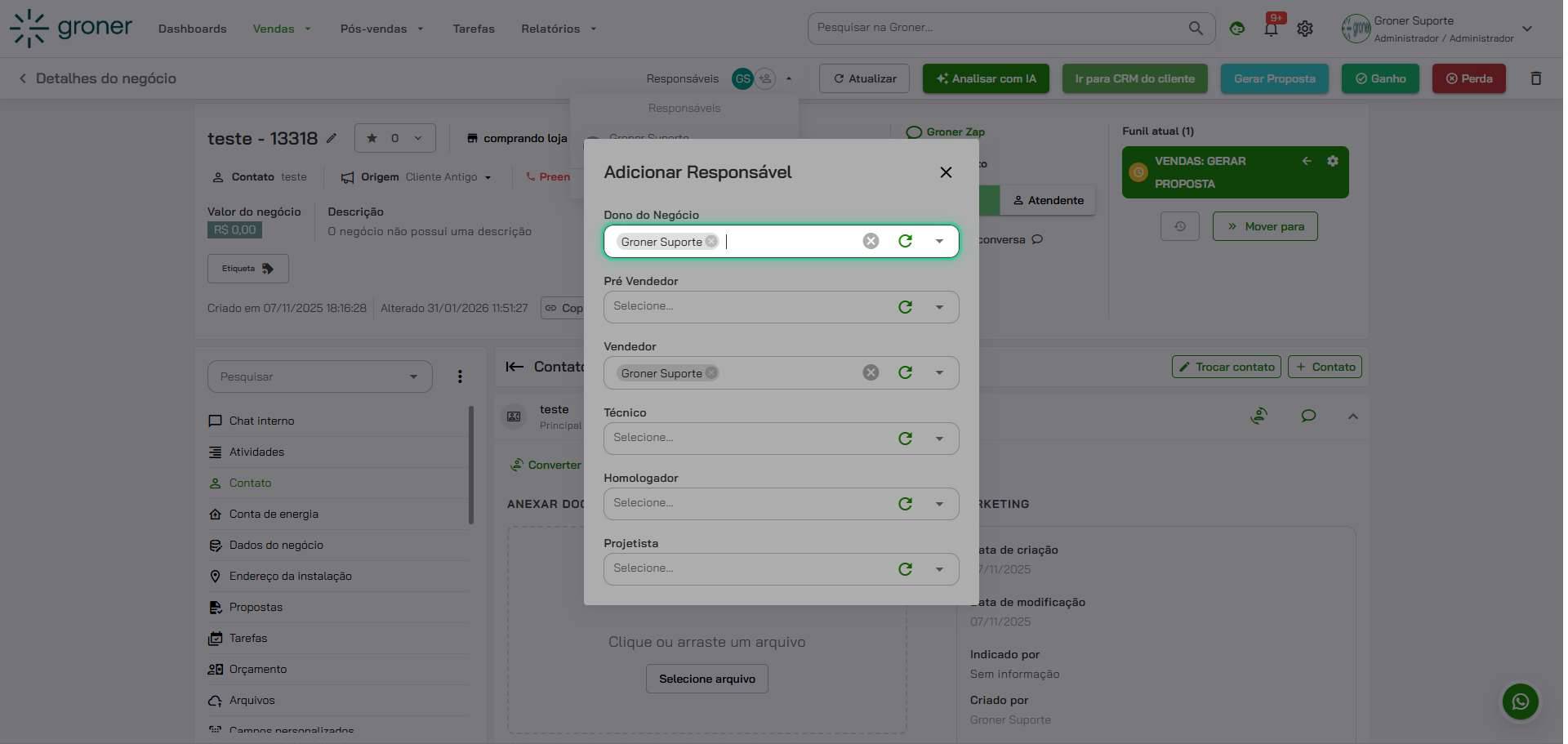Clear the Vendedor field selection

(871, 372)
